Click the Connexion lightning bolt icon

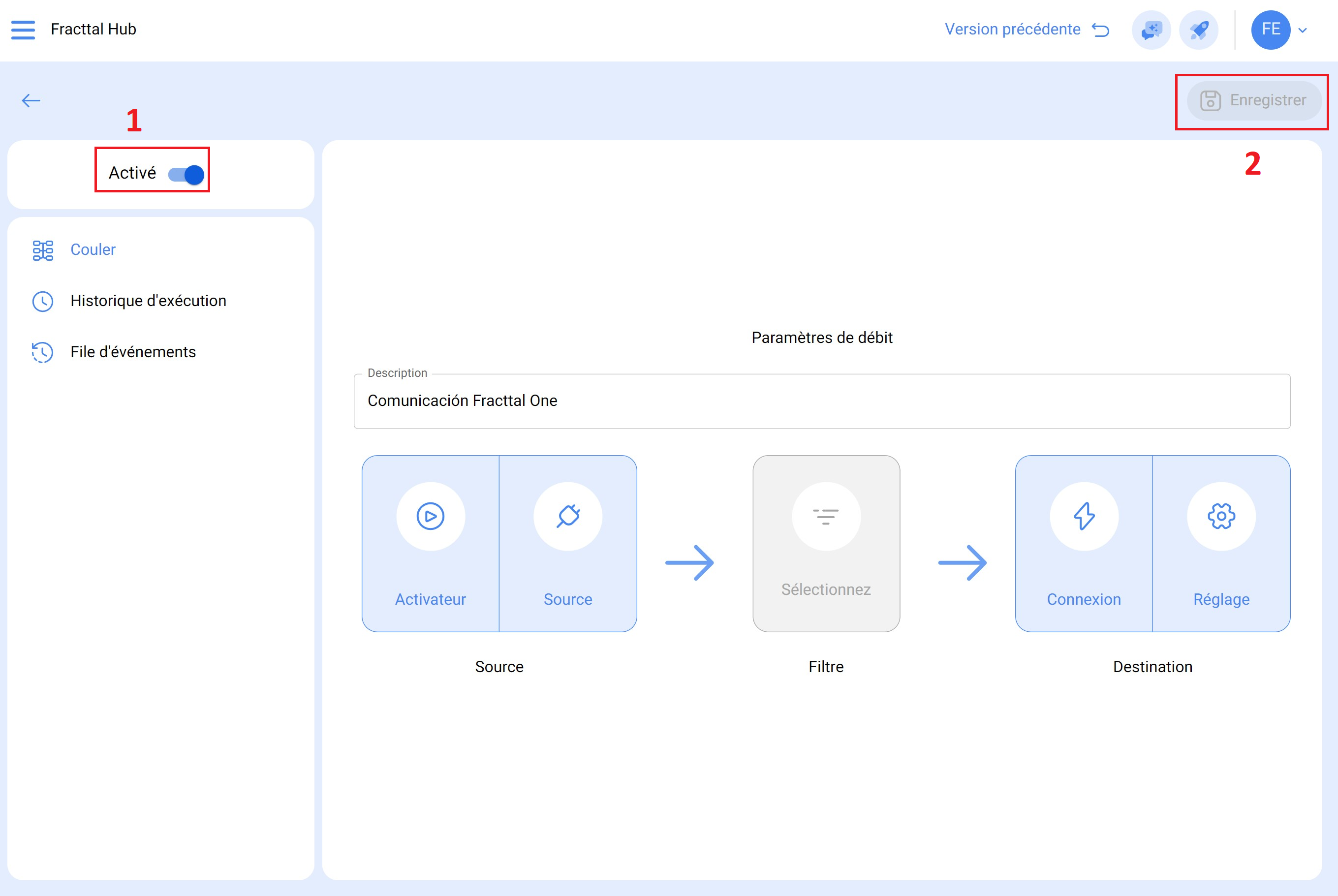click(x=1084, y=516)
